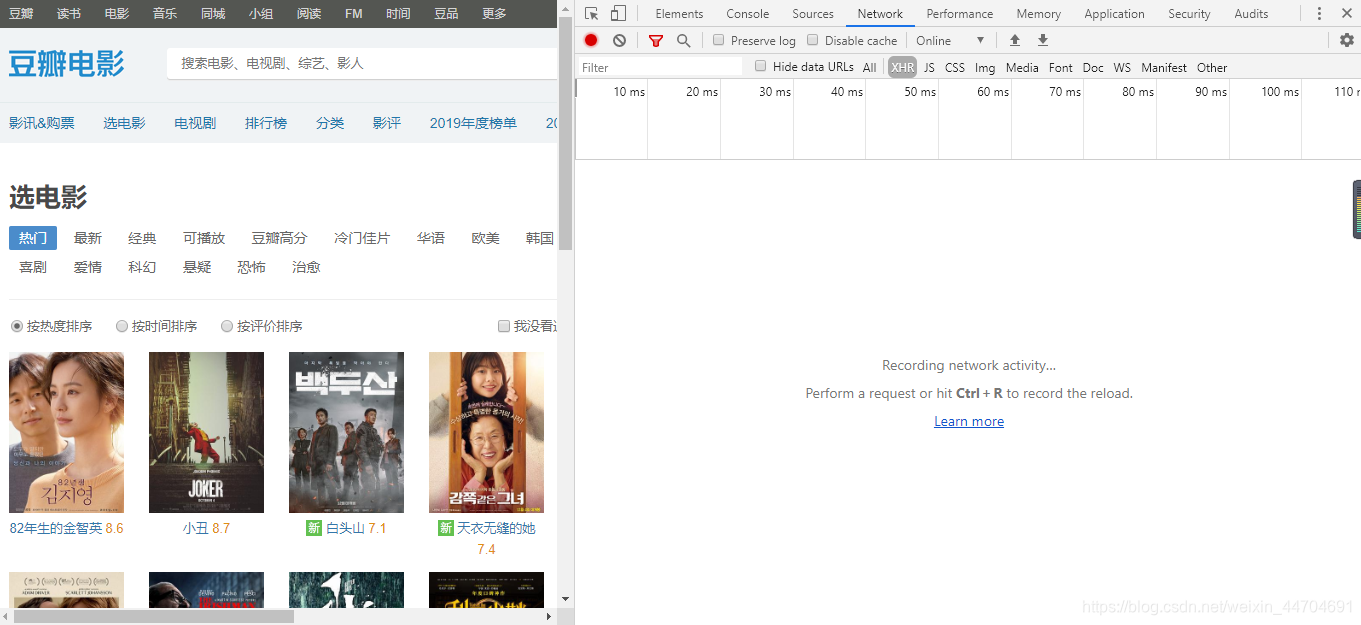Open the Application tab

point(1114,13)
